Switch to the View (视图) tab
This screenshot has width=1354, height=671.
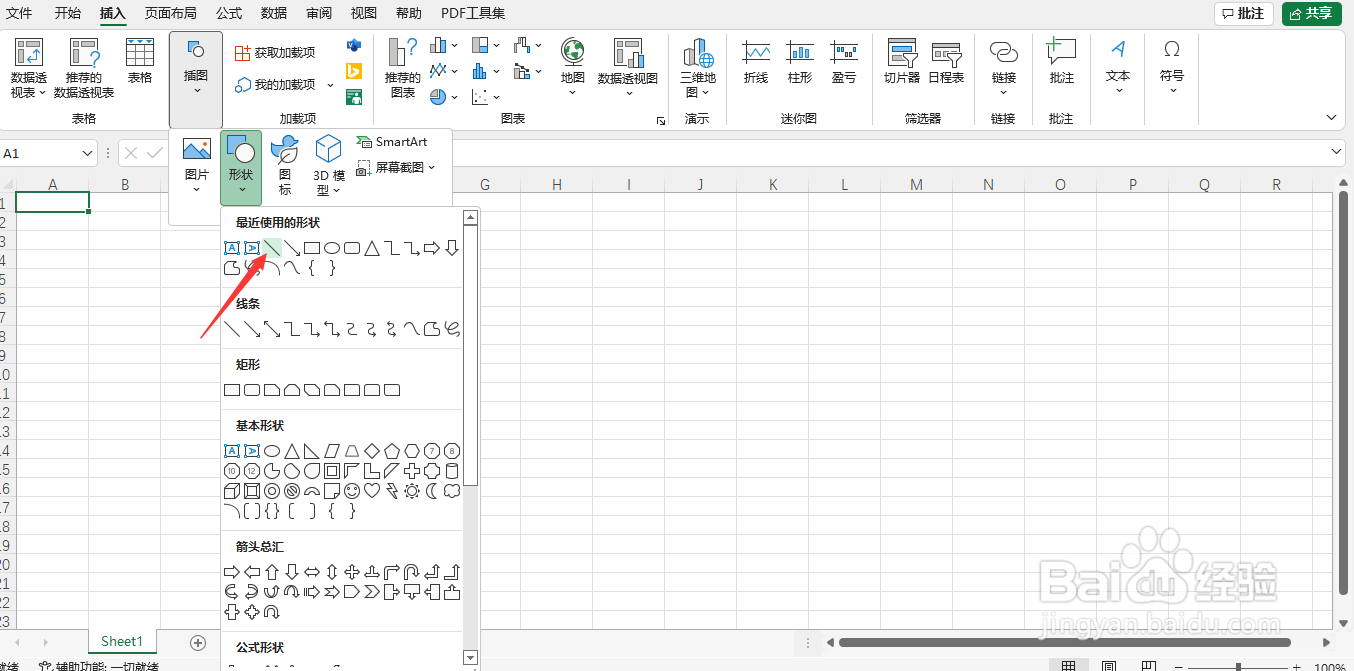pos(364,13)
